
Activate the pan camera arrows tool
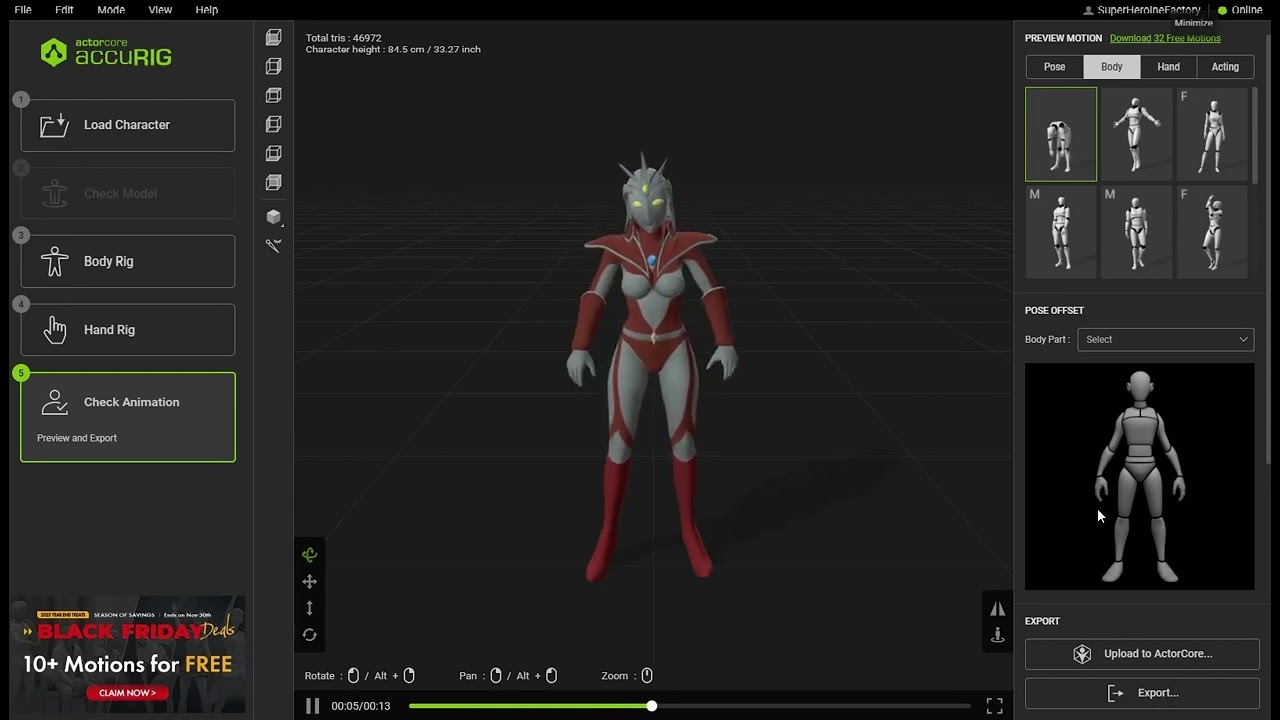click(310, 582)
